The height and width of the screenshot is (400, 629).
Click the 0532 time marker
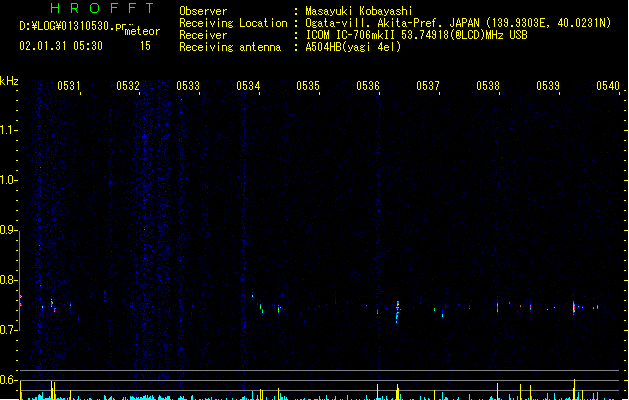pyautogui.click(x=128, y=85)
